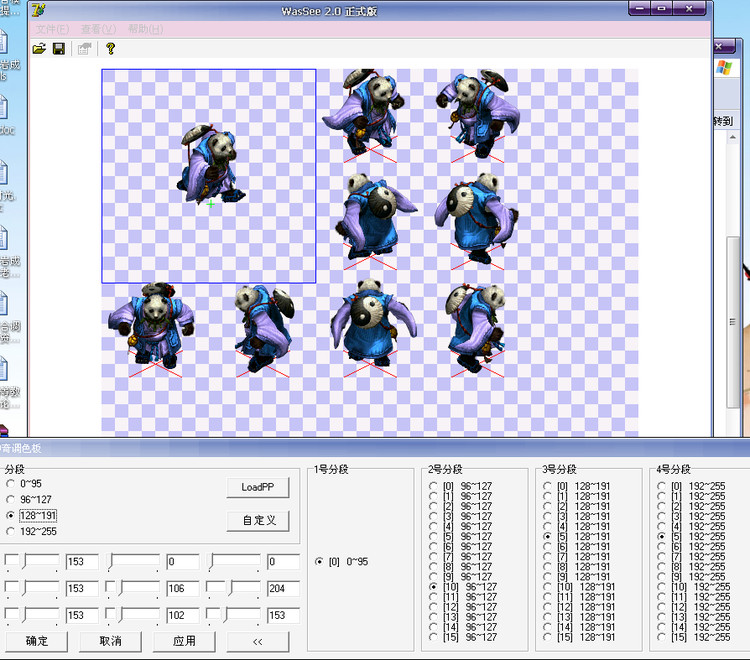Confirm with the 确定 button

[36, 641]
